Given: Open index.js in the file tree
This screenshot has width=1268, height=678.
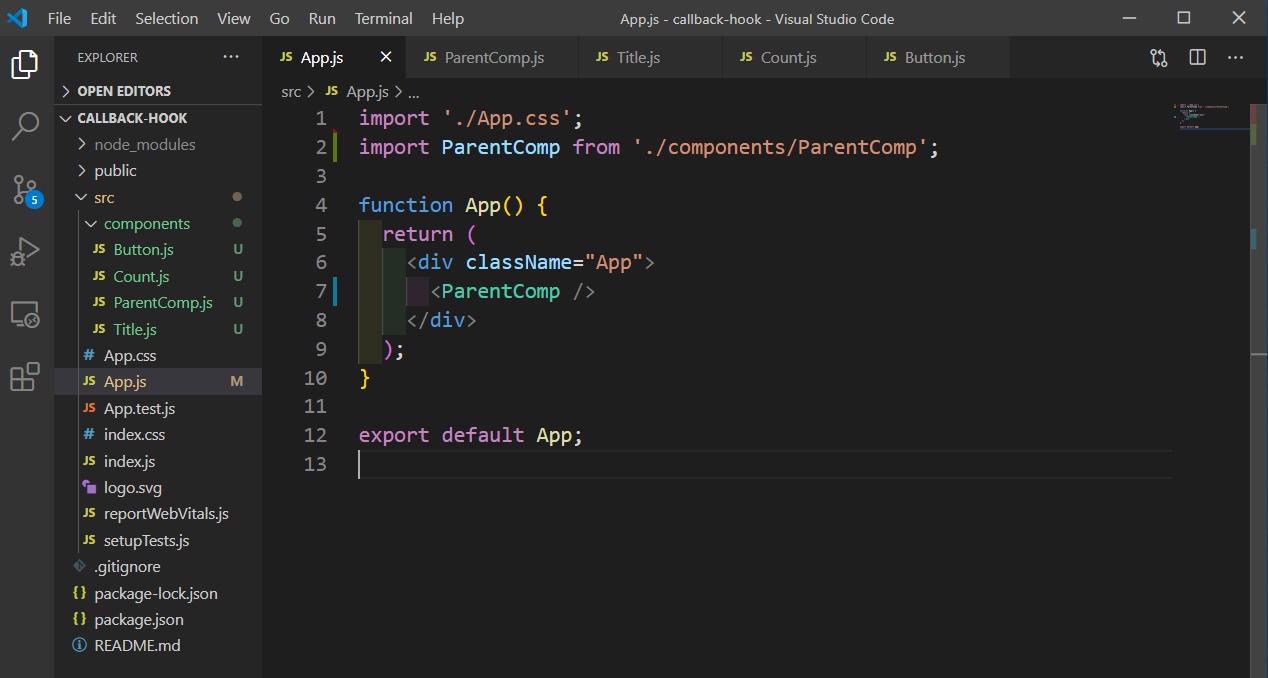Looking at the screenshot, I should tap(158, 461).
